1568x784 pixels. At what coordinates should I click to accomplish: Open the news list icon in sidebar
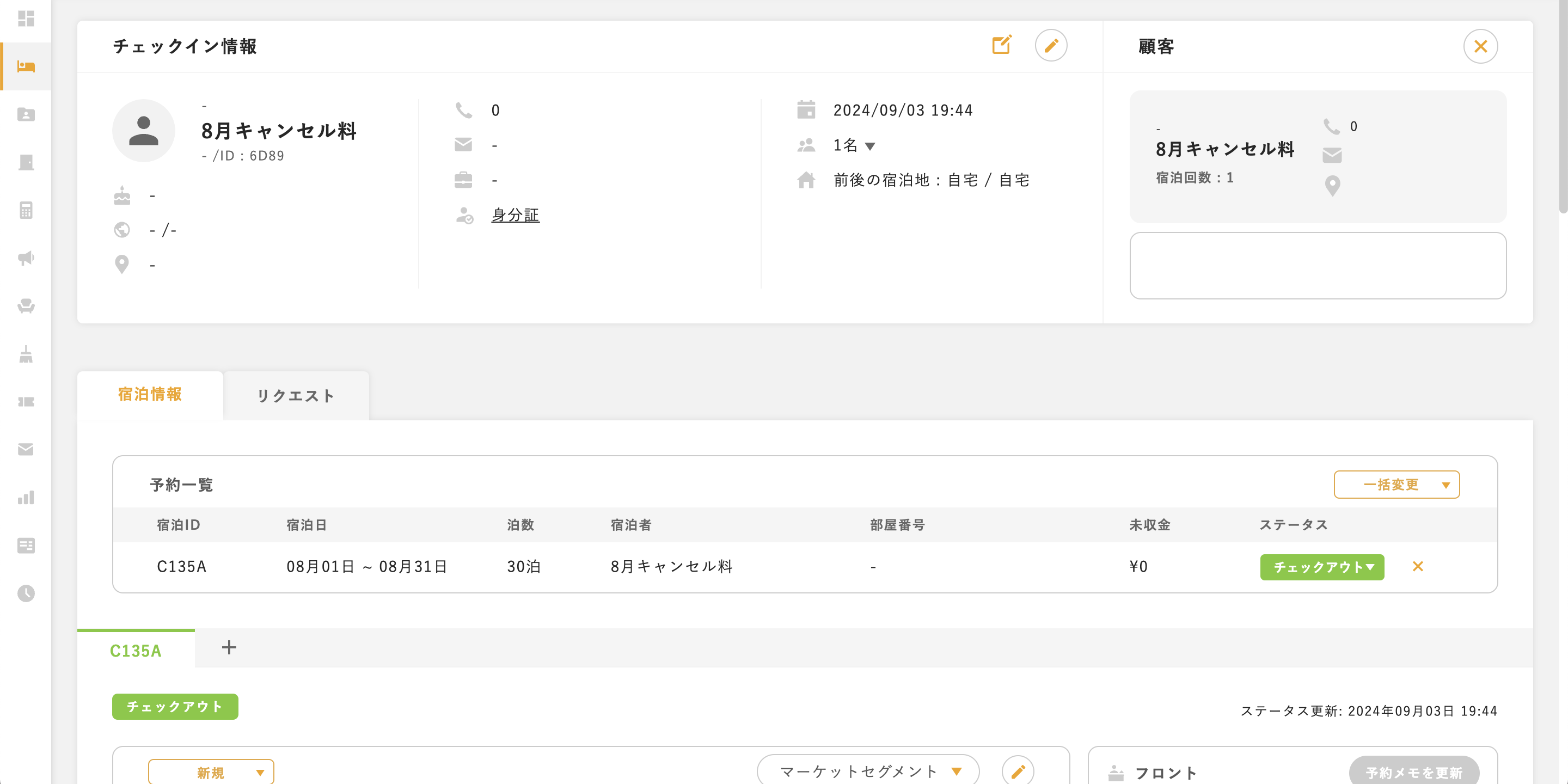click(26, 546)
